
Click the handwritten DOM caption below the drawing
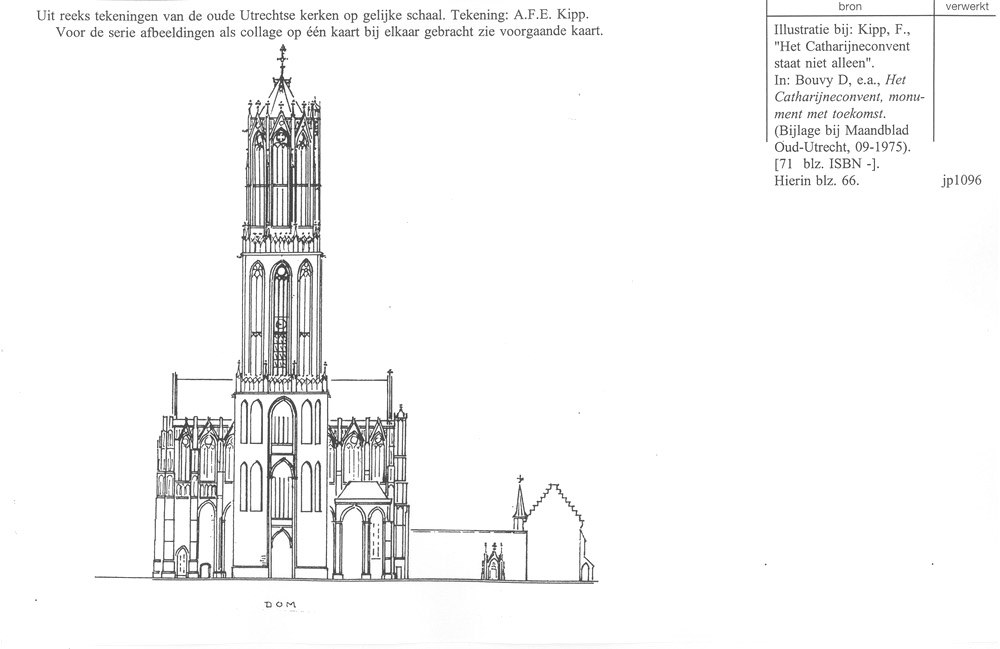(281, 605)
